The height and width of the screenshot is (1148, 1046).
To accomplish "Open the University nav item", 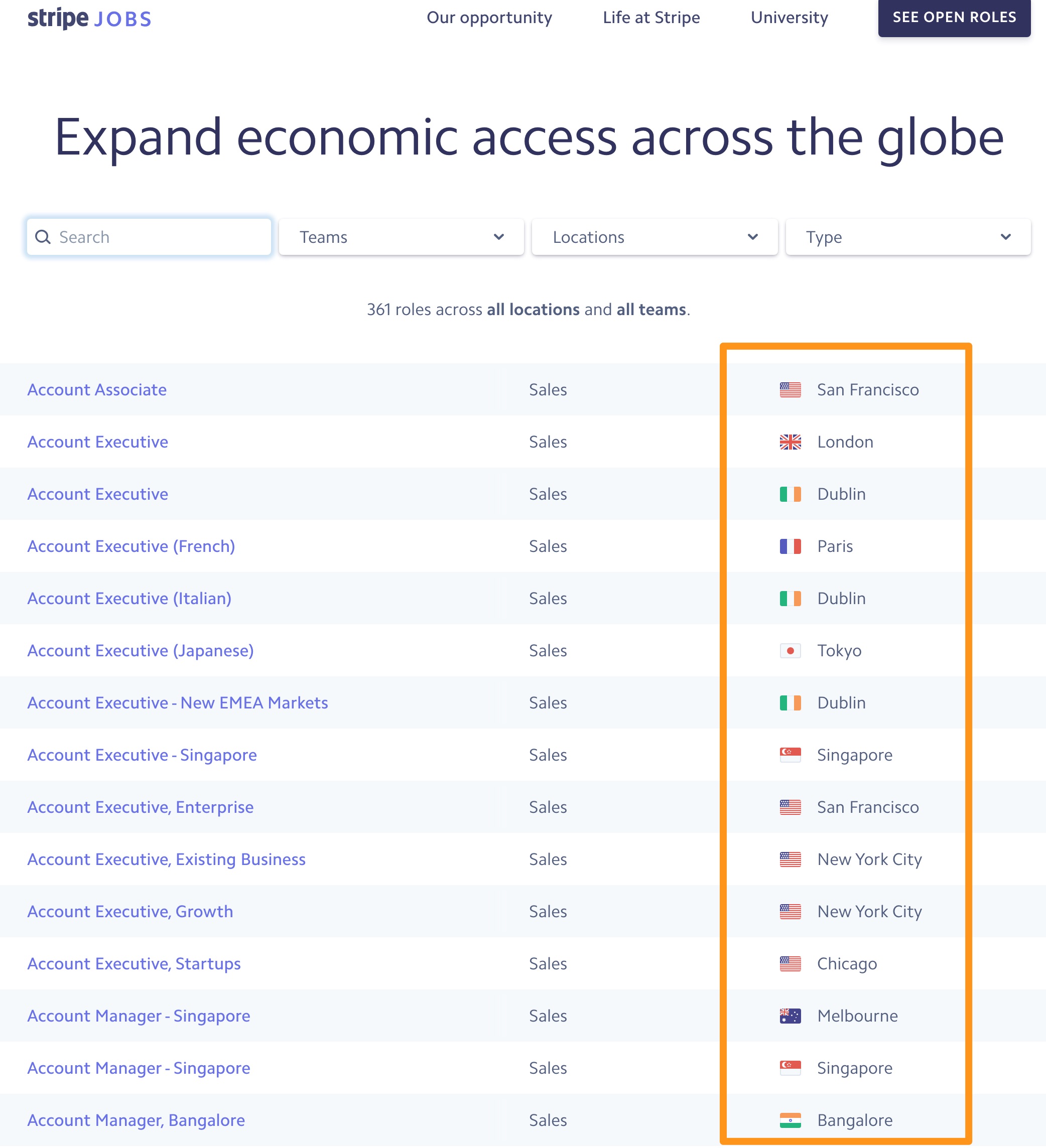I will click(789, 18).
